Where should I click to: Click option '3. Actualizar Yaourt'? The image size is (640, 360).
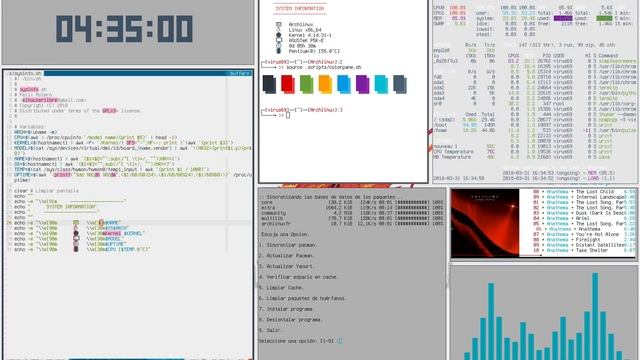click(287, 266)
